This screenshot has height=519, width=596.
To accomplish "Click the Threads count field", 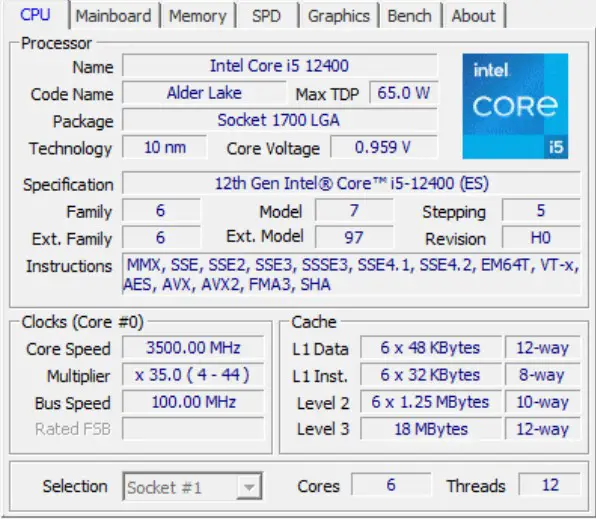I will 550,485.
